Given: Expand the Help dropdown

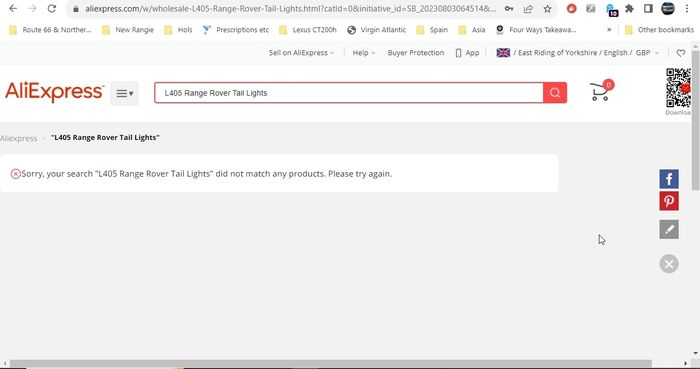Looking at the screenshot, I should point(364,53).
